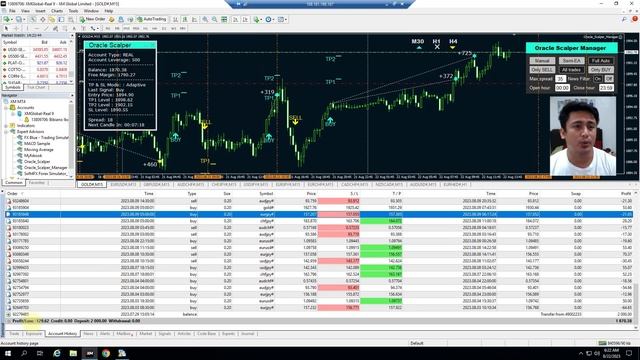Expand the Indicators tree node
Viewport: 640px width, 360px height.
tap(7, 126)
